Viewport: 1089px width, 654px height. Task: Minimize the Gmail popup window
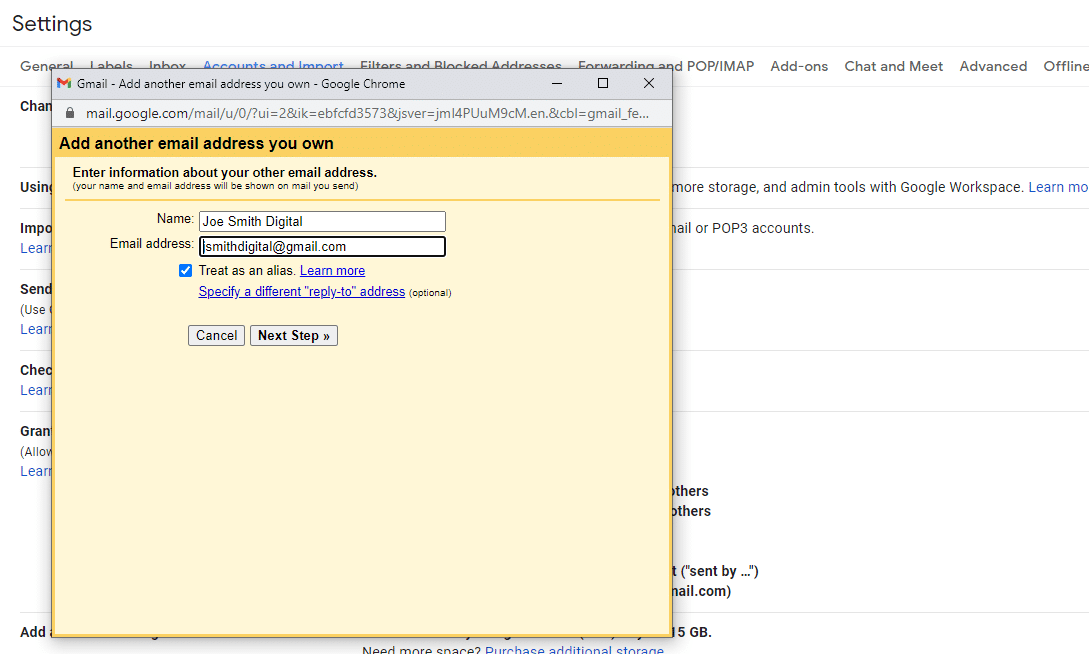(556, 84)
